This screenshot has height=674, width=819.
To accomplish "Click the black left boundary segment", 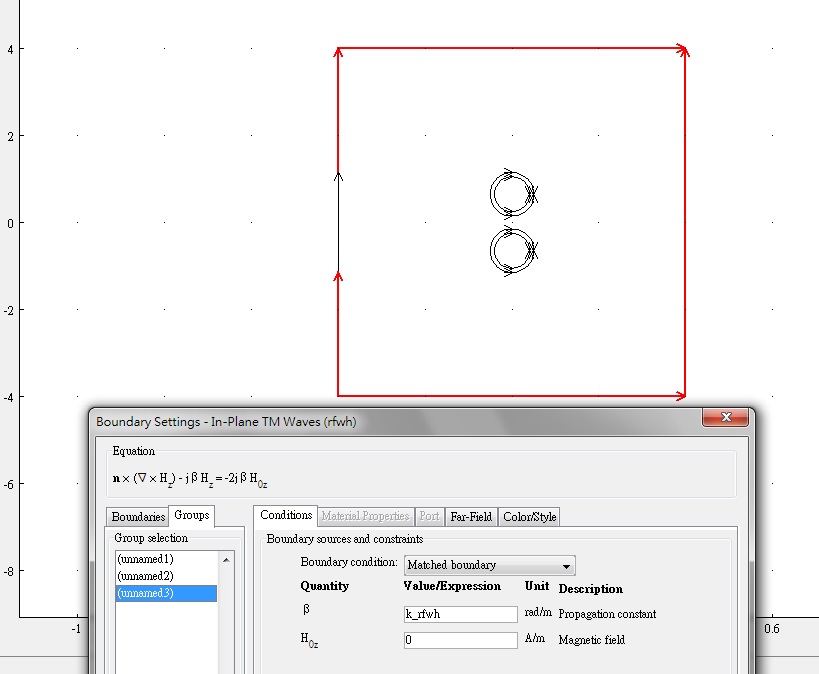I will [x=338, y=222].
